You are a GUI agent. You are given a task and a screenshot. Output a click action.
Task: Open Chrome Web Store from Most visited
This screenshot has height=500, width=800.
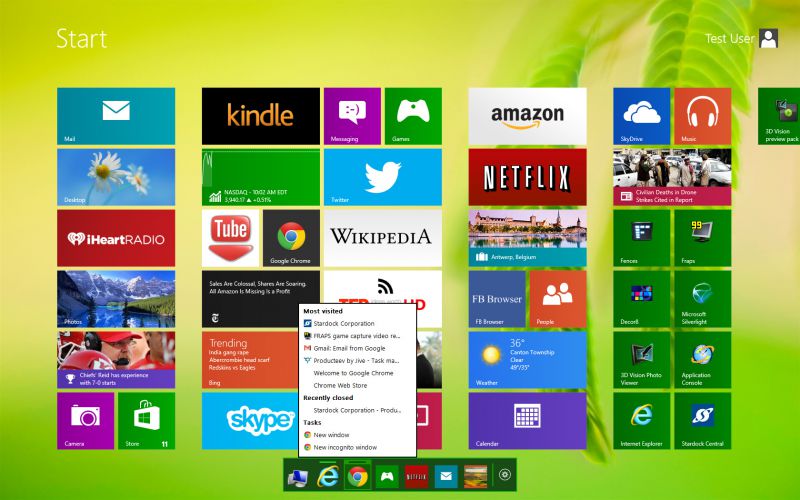tap(338, 385)
